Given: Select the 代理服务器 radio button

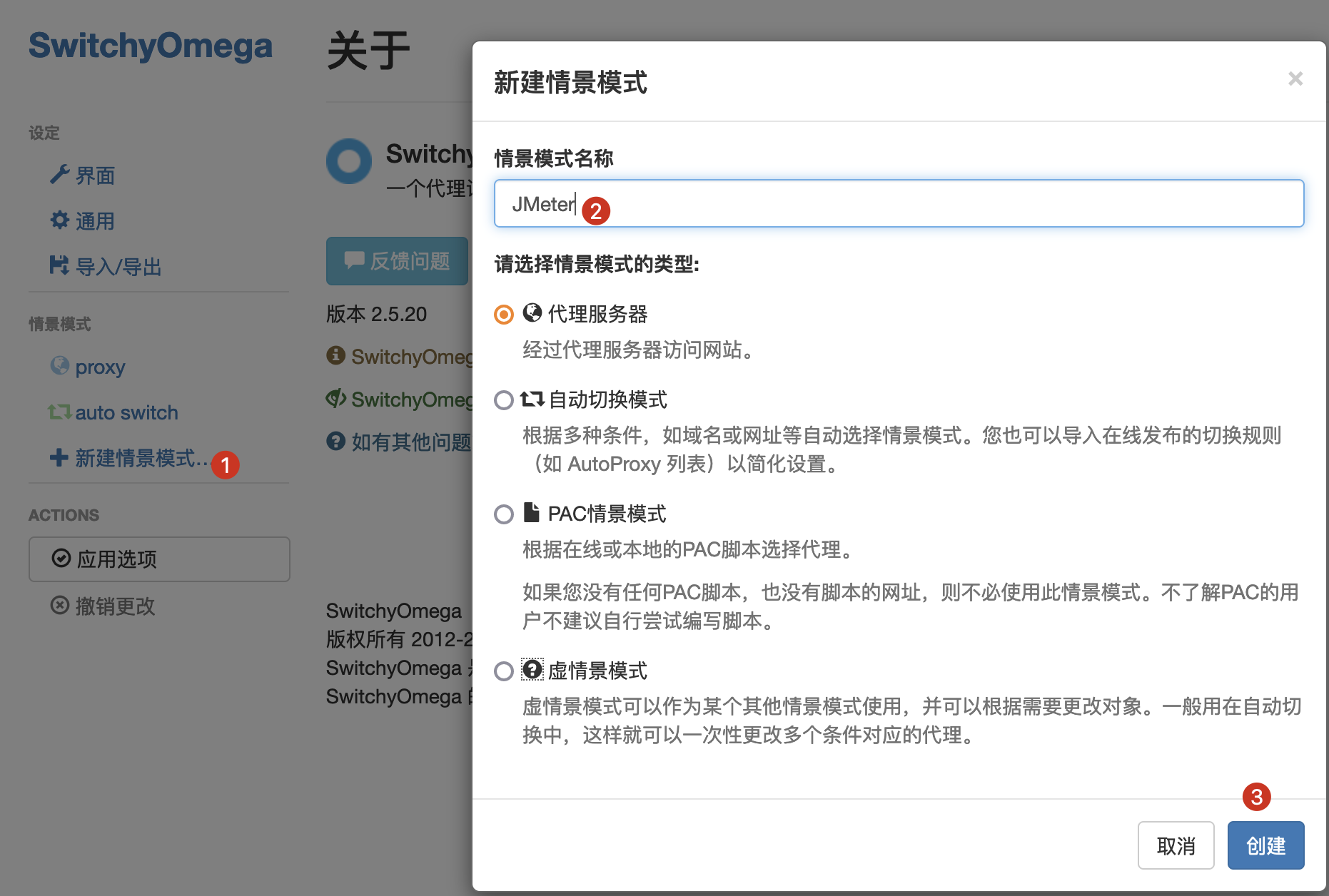Looking at the screenshot, I should (504, 315).
